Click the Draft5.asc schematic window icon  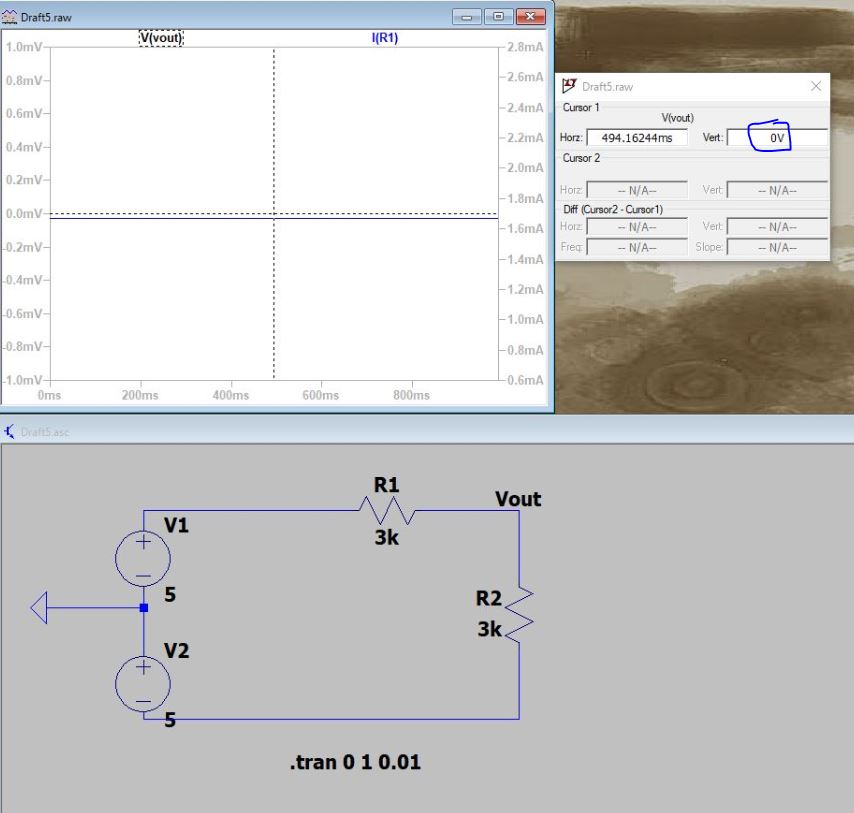[x=11, y=431]
